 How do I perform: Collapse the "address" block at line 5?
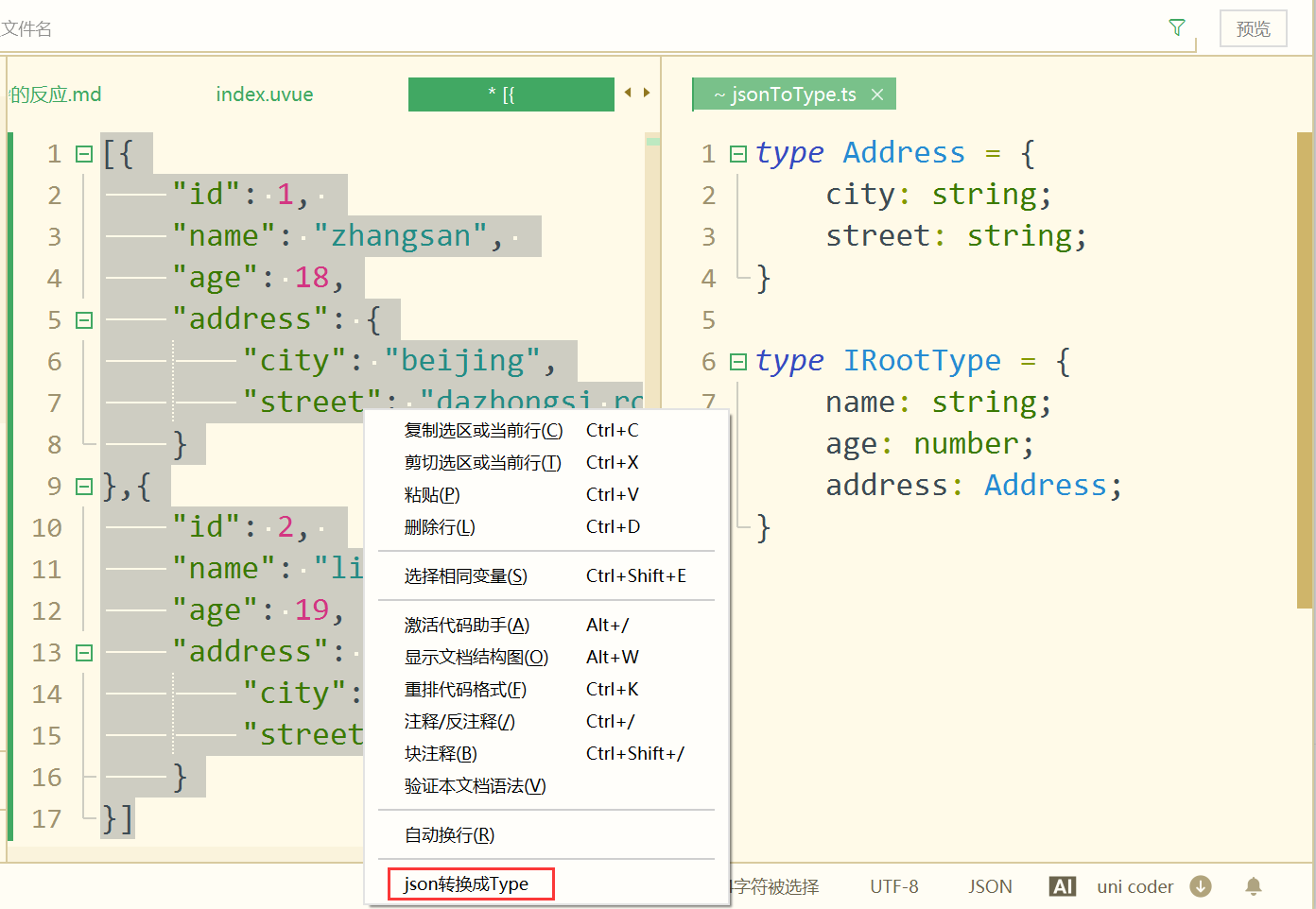coord(84,320)
